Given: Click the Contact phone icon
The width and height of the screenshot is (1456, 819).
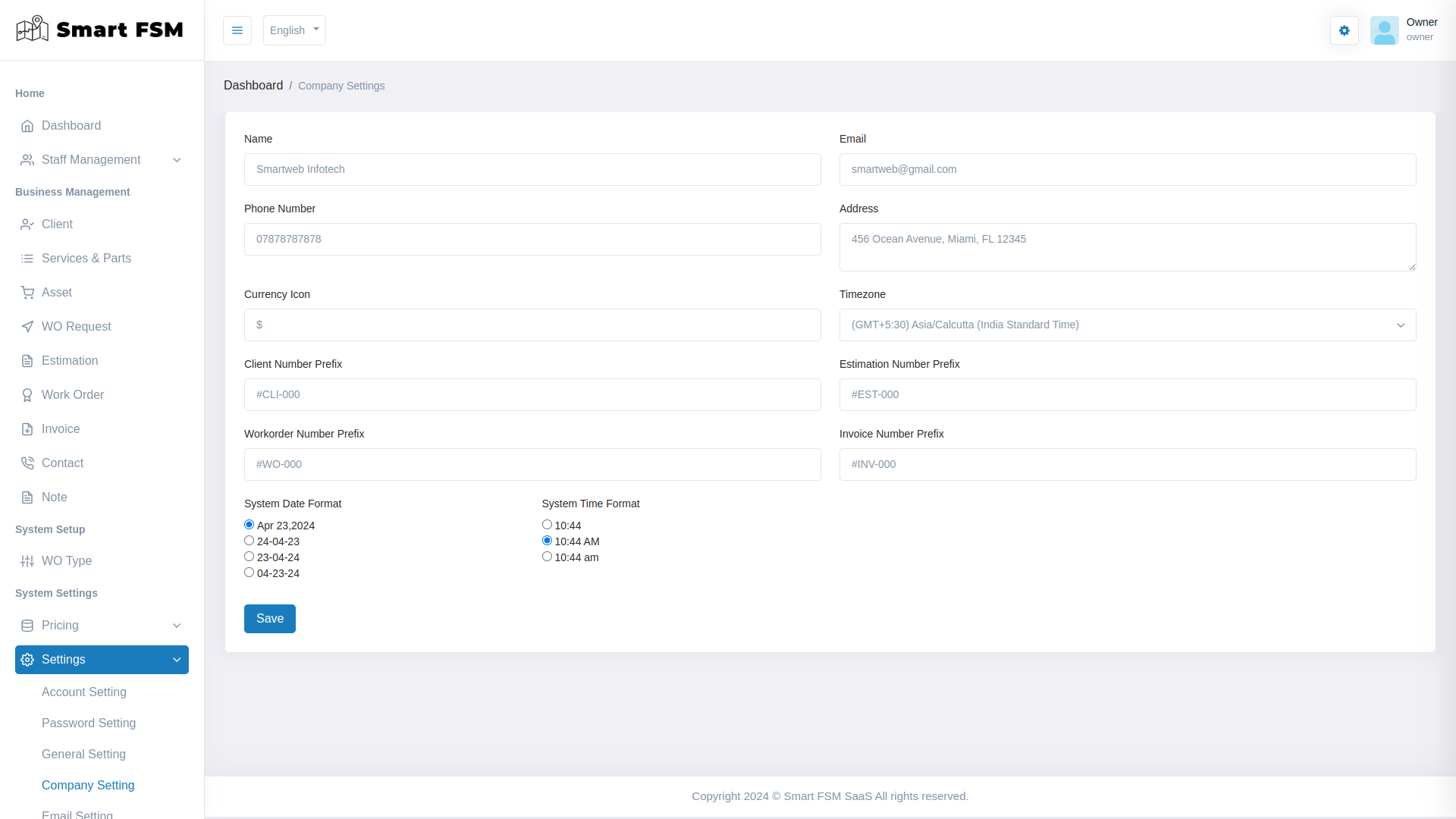Looking at the screenshot, I should 28,463.
